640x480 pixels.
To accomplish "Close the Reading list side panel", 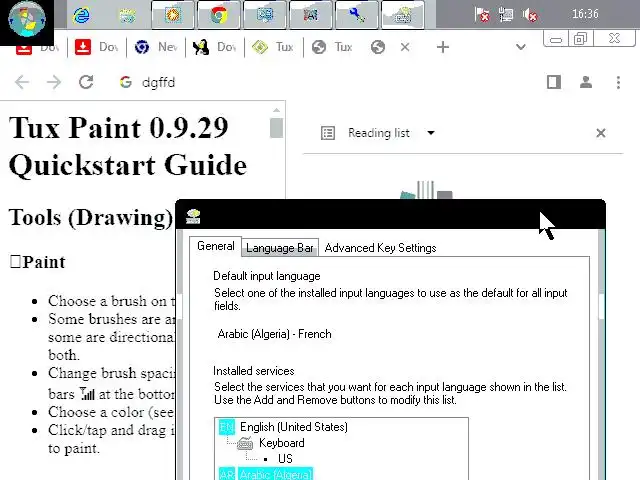I will [x=601, y=133].
